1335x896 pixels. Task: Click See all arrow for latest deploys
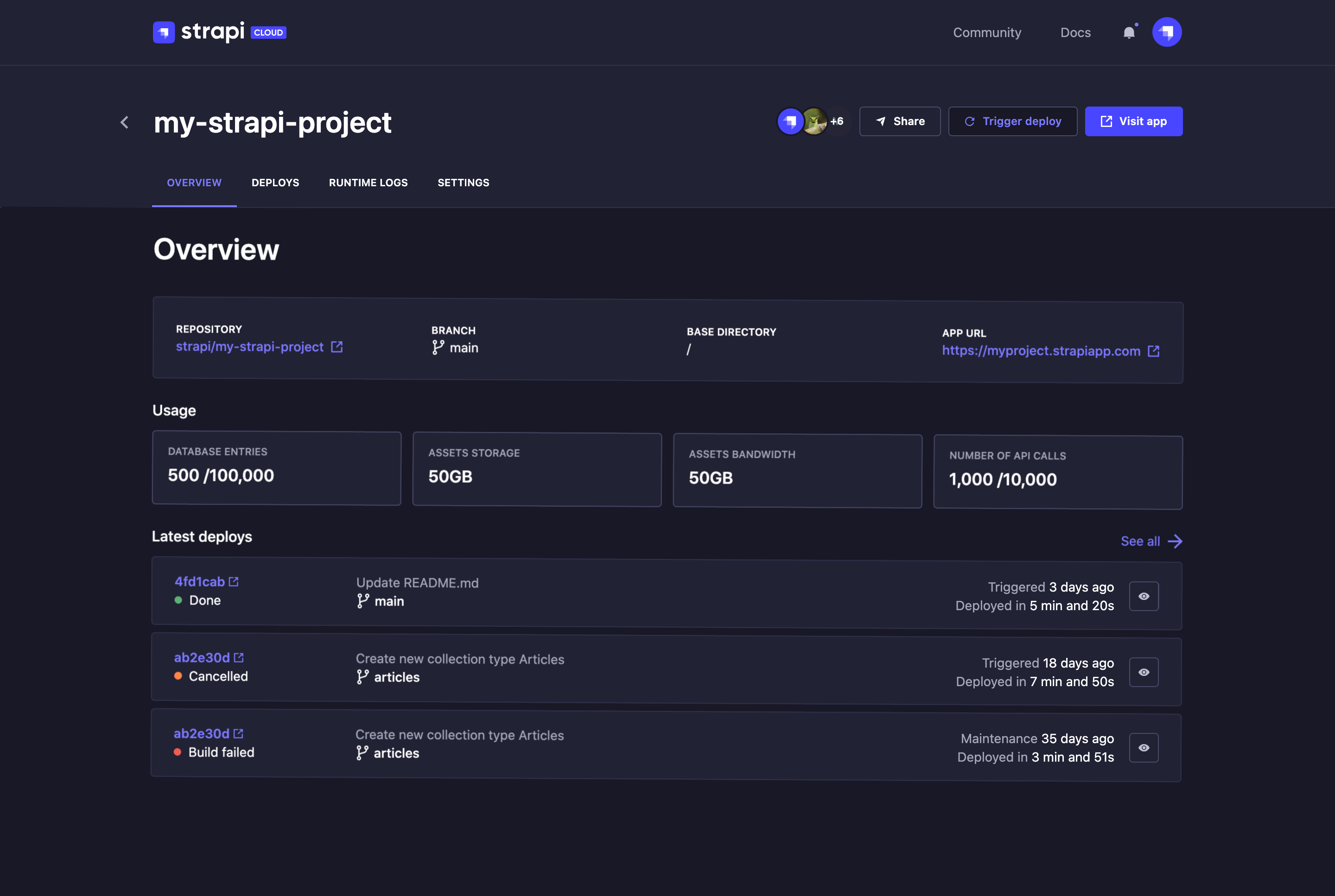(1176, 541)
